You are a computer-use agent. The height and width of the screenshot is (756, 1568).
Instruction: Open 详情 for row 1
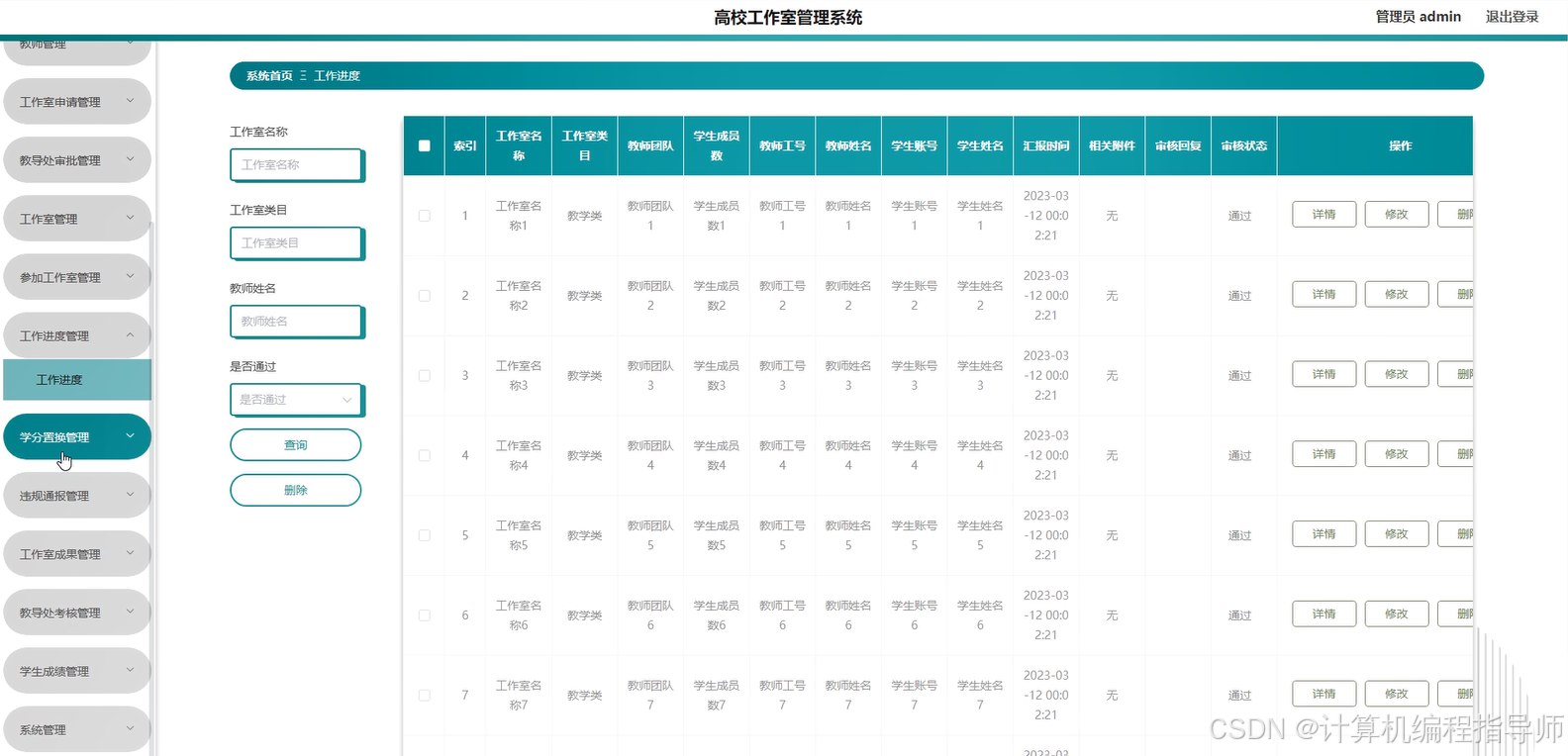(1323, 215)
